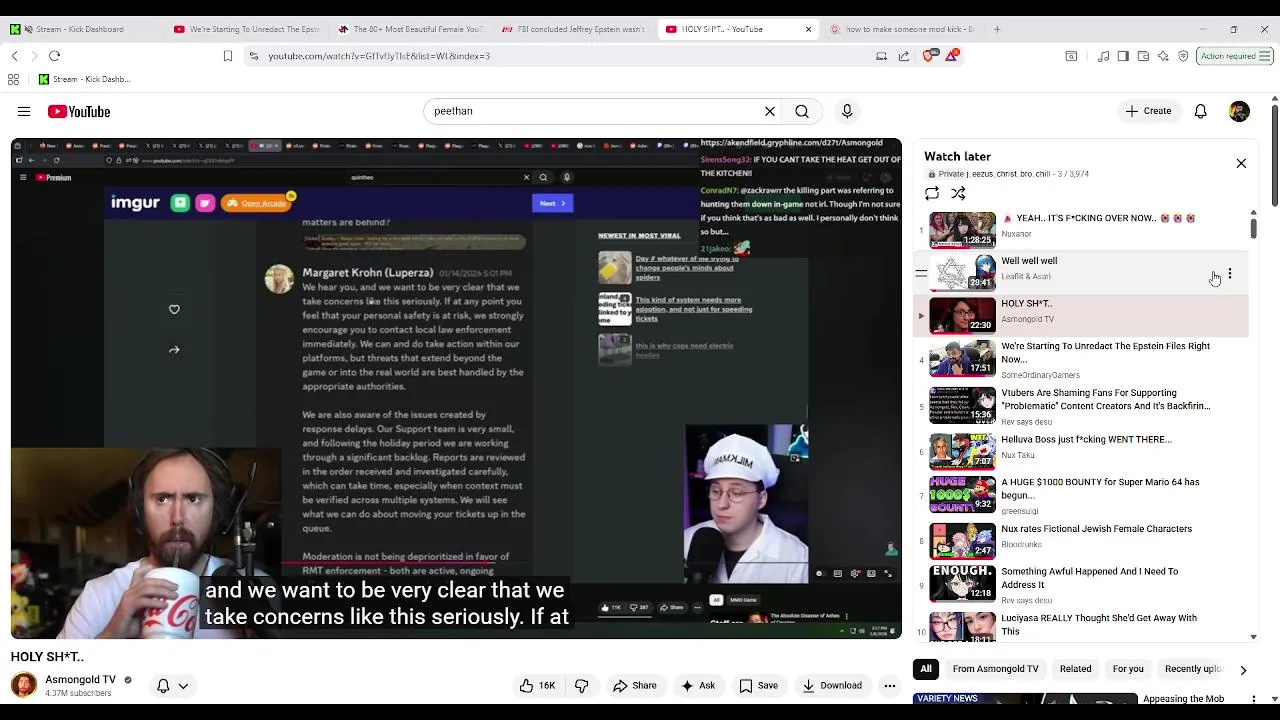Open YouTube notifications bell
1280x720 pixels.
coord(1200,111)
